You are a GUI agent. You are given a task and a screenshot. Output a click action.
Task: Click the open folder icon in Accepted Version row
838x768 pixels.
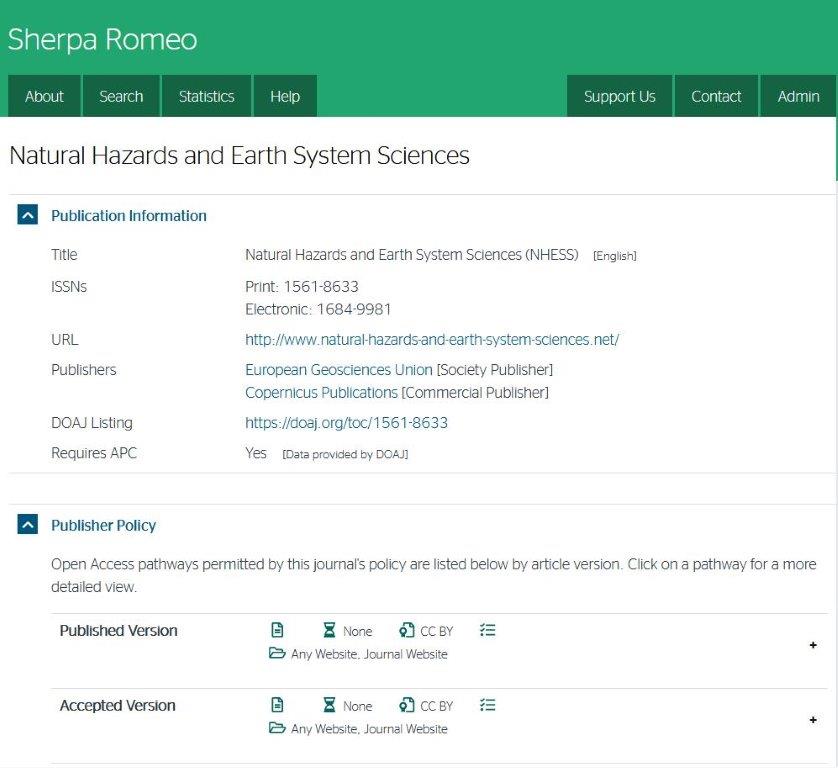point(277,729)
